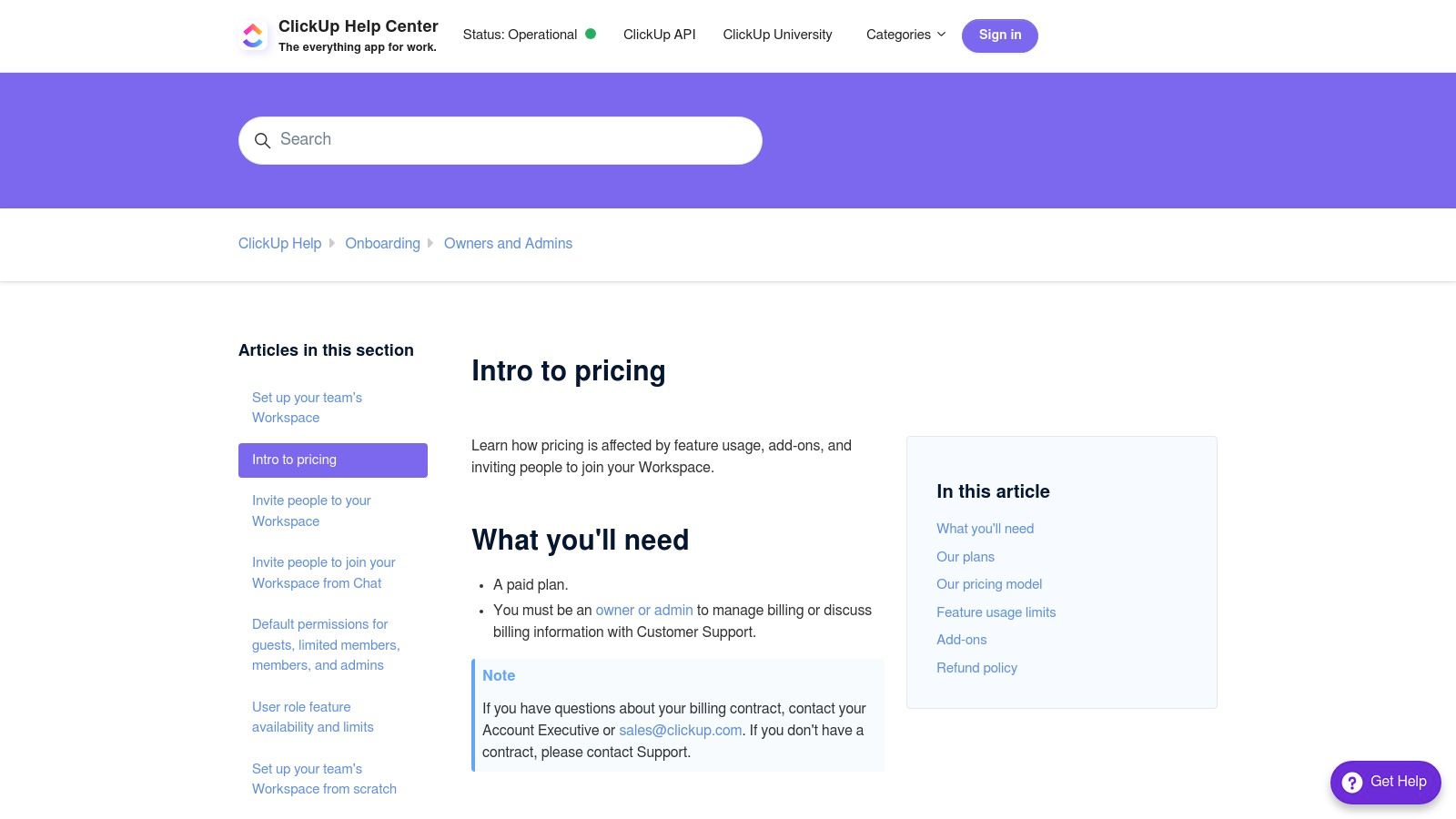The width and height of the screenshot is (1456, 819).
Task: Select the Intro to pricing sidebar article
Action: coord(333,460)
